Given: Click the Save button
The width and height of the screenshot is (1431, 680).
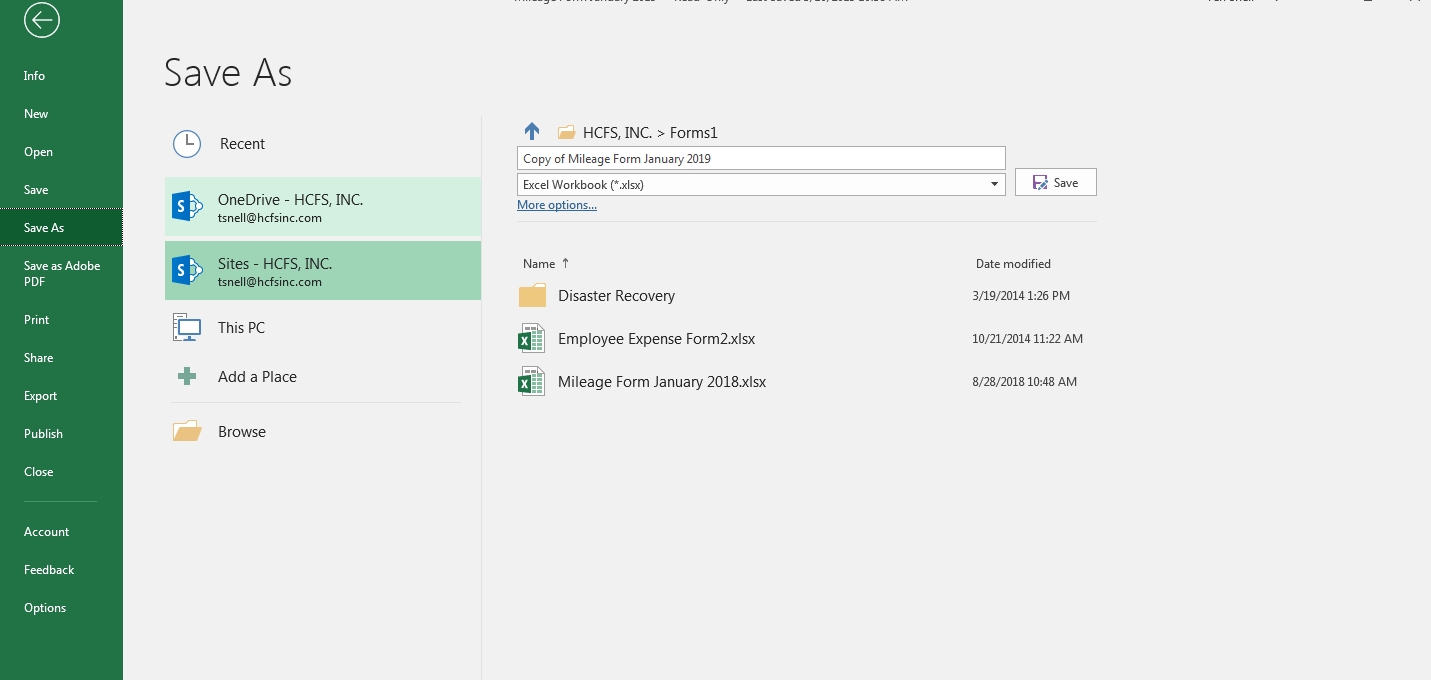Looking at the screenshot, I should pyautogui.click(x=1055, y=183).
